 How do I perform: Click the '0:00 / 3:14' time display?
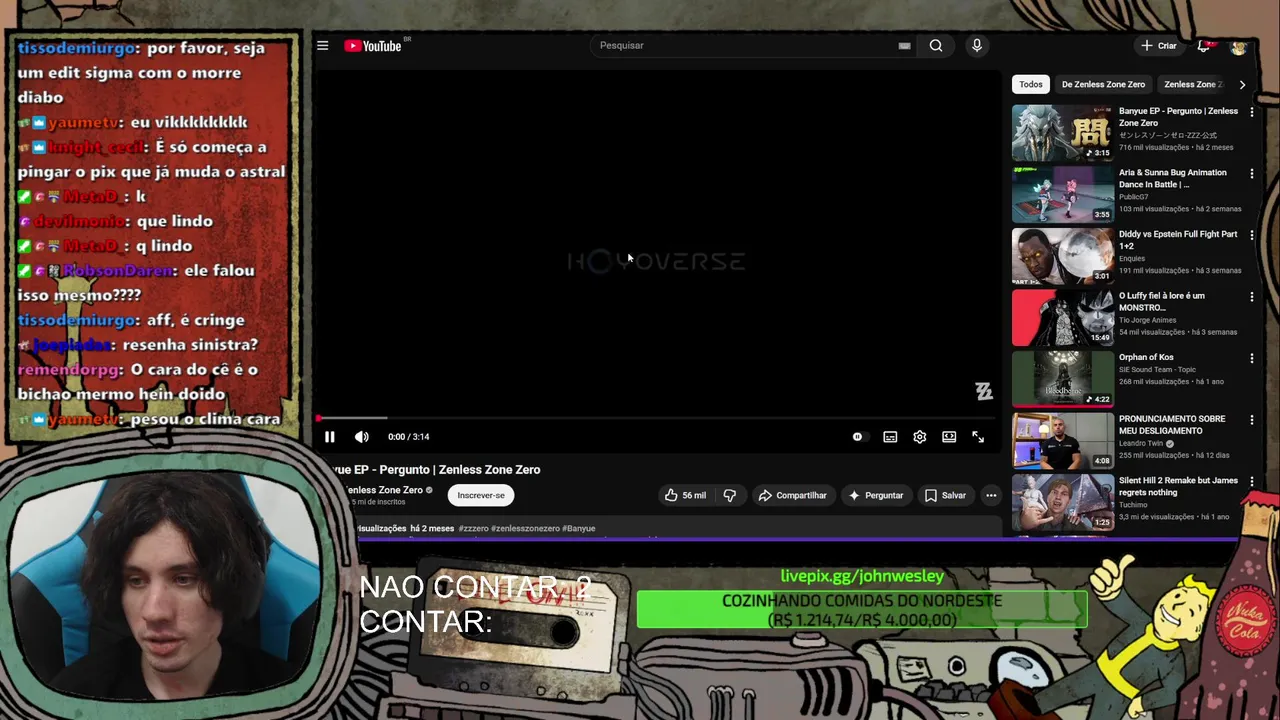click(x=408, y=437)
